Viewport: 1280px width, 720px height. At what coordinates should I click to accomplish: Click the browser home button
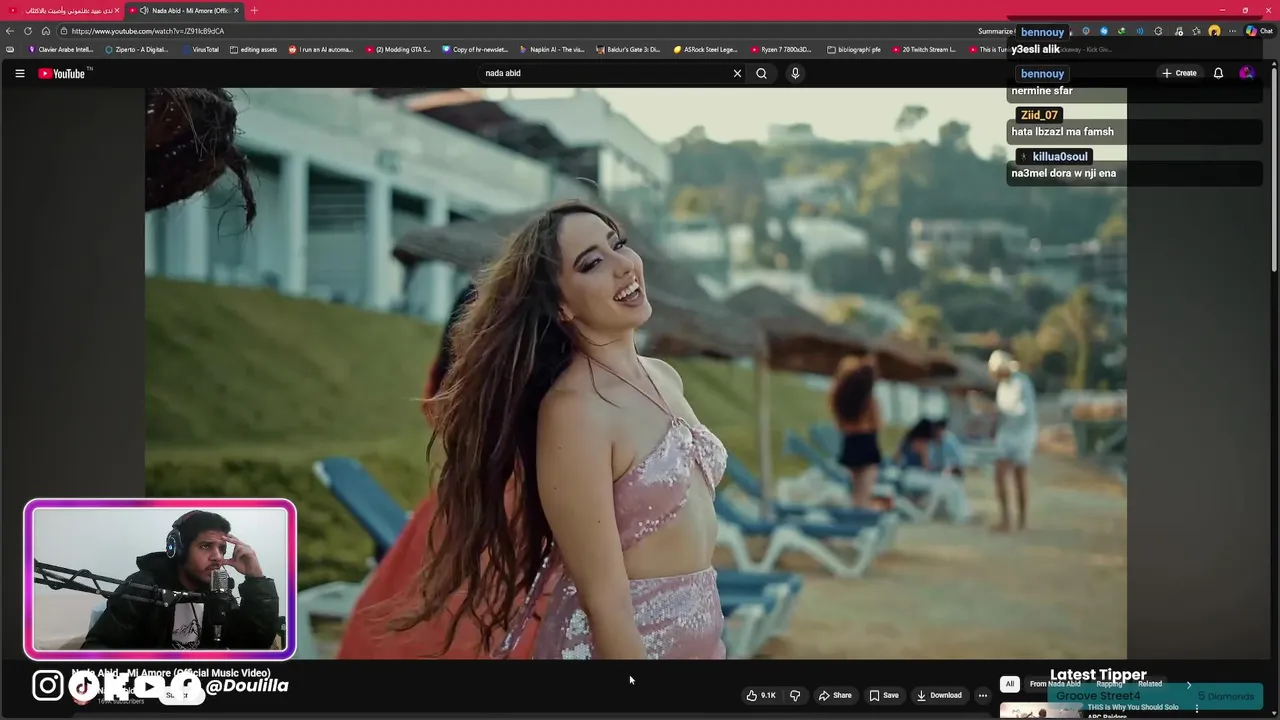point(46,31)
